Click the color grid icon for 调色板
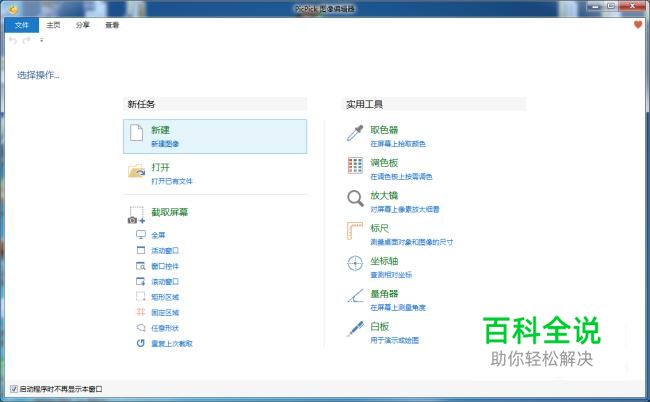This screenshot has height=402, width=650. coord(355,165)
